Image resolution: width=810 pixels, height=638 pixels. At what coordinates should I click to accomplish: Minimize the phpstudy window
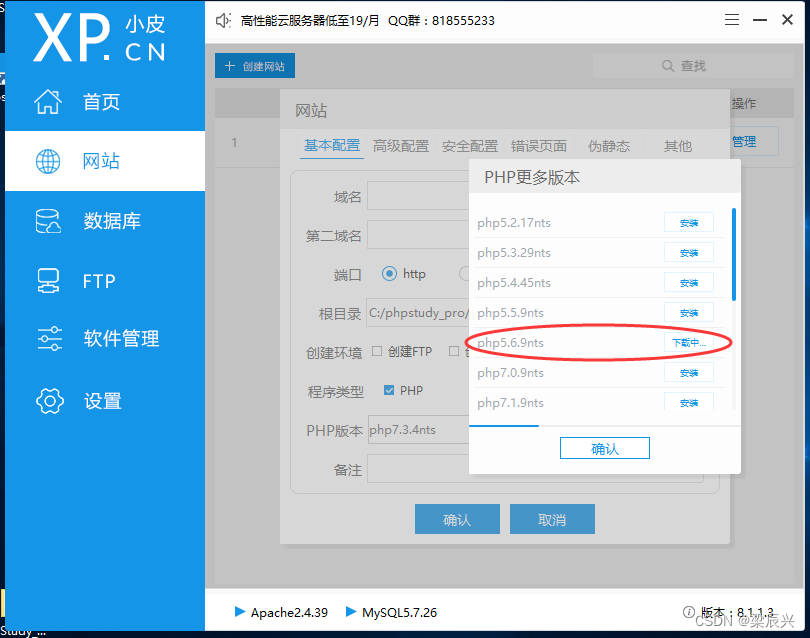[759, 20]
